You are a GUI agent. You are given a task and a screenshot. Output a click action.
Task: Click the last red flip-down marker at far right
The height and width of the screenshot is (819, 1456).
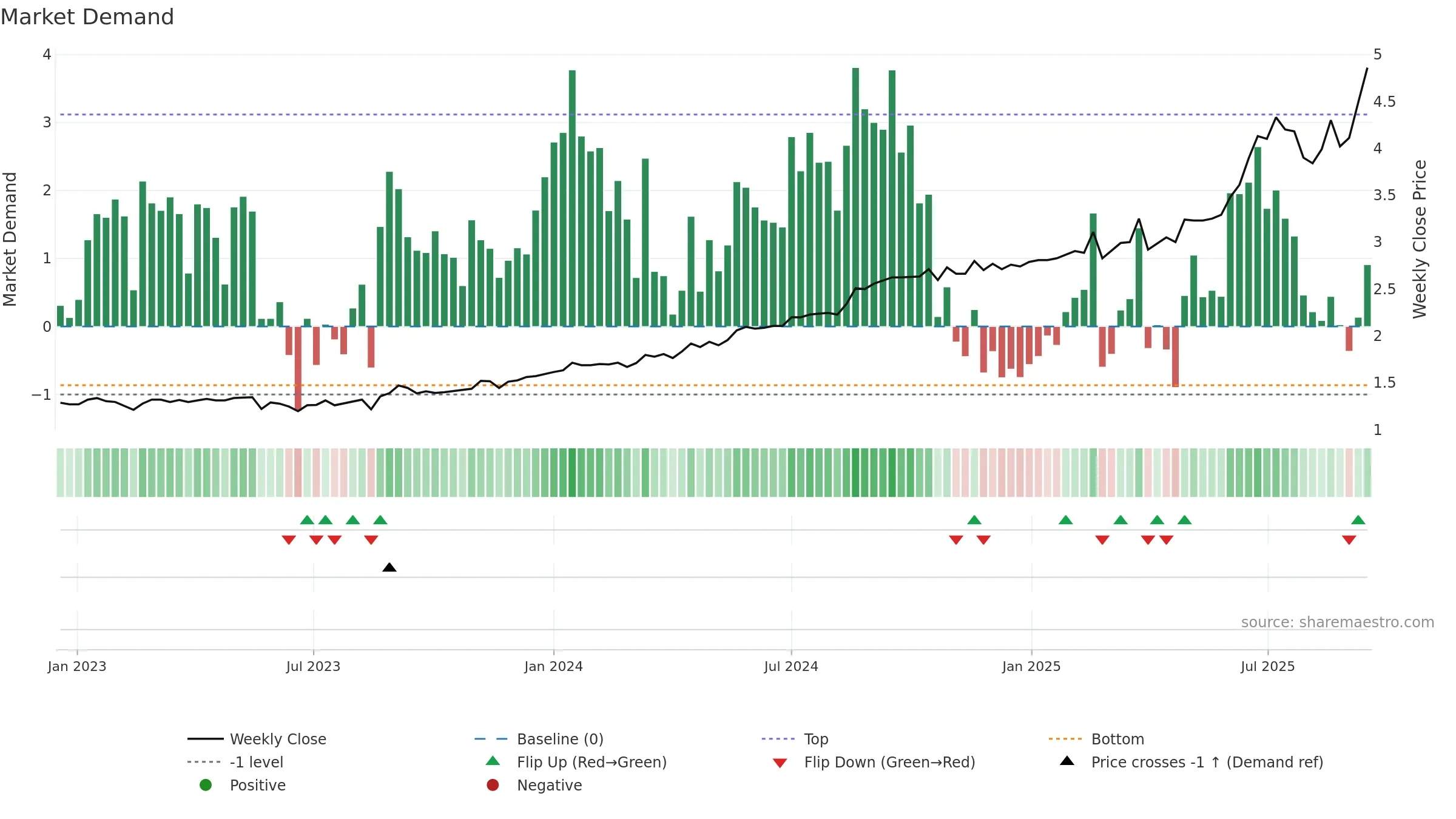click(x=1349, y=540)
